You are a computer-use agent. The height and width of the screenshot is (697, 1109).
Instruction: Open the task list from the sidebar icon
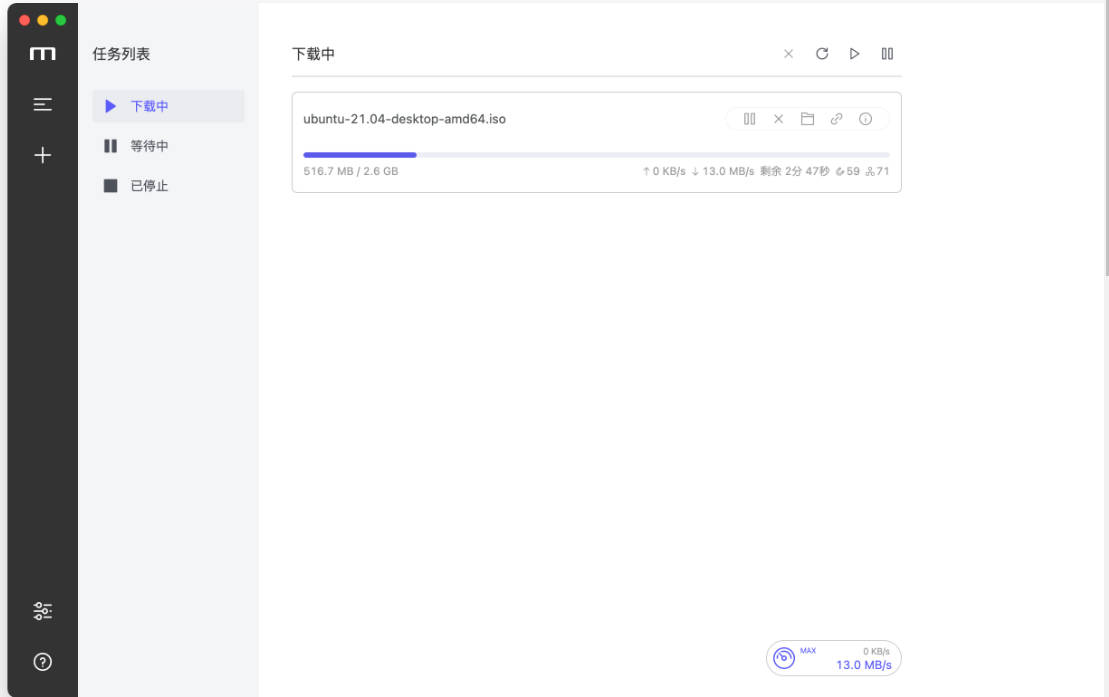pyautogui.click(x=42, y=104)
